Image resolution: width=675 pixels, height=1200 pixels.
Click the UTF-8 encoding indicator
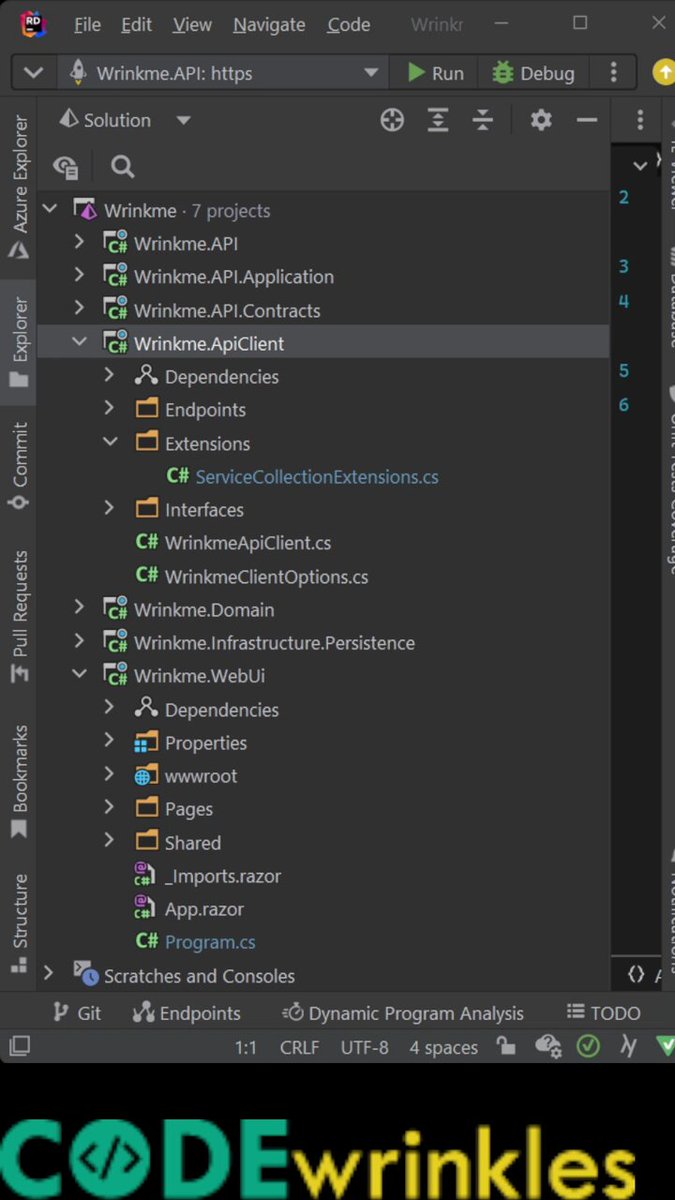[x=364, y=1047]
